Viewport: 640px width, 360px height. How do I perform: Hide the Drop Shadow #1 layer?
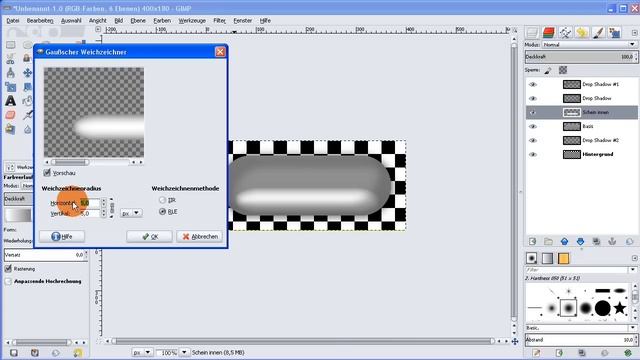[x=533, y=84]
